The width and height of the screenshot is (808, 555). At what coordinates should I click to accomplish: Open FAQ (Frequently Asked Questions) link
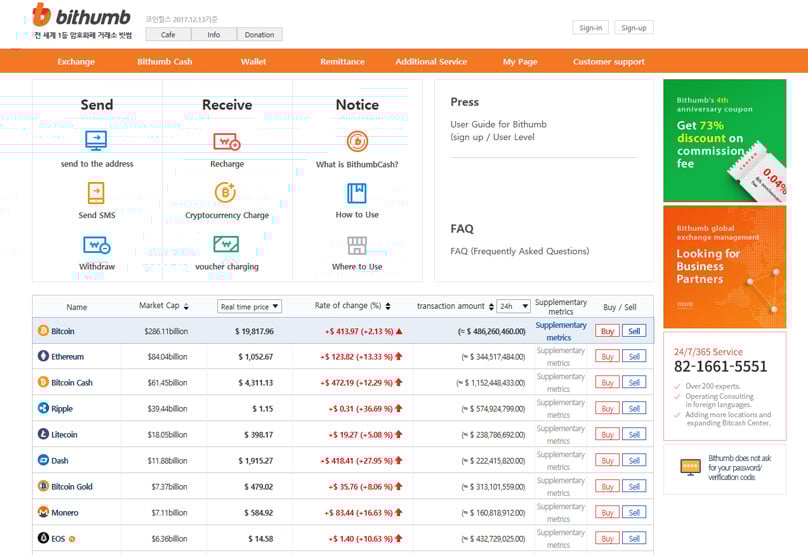[x=519, y=251]
